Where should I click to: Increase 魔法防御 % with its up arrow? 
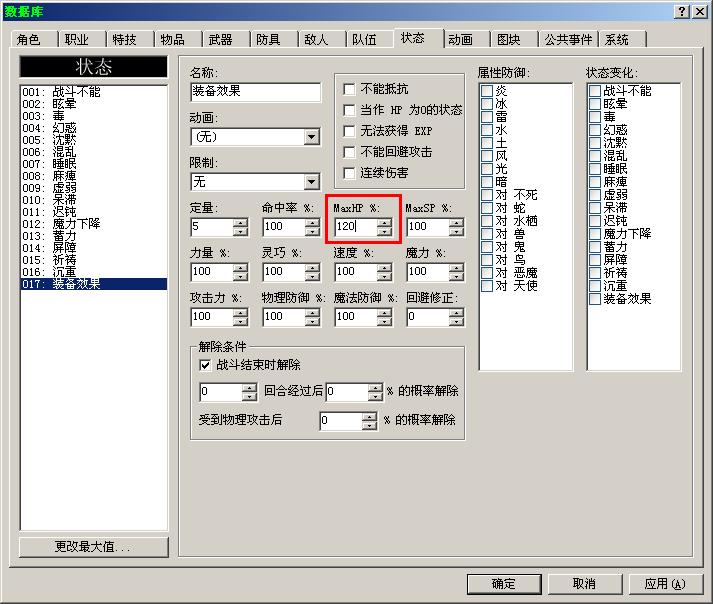pos(384,312)
